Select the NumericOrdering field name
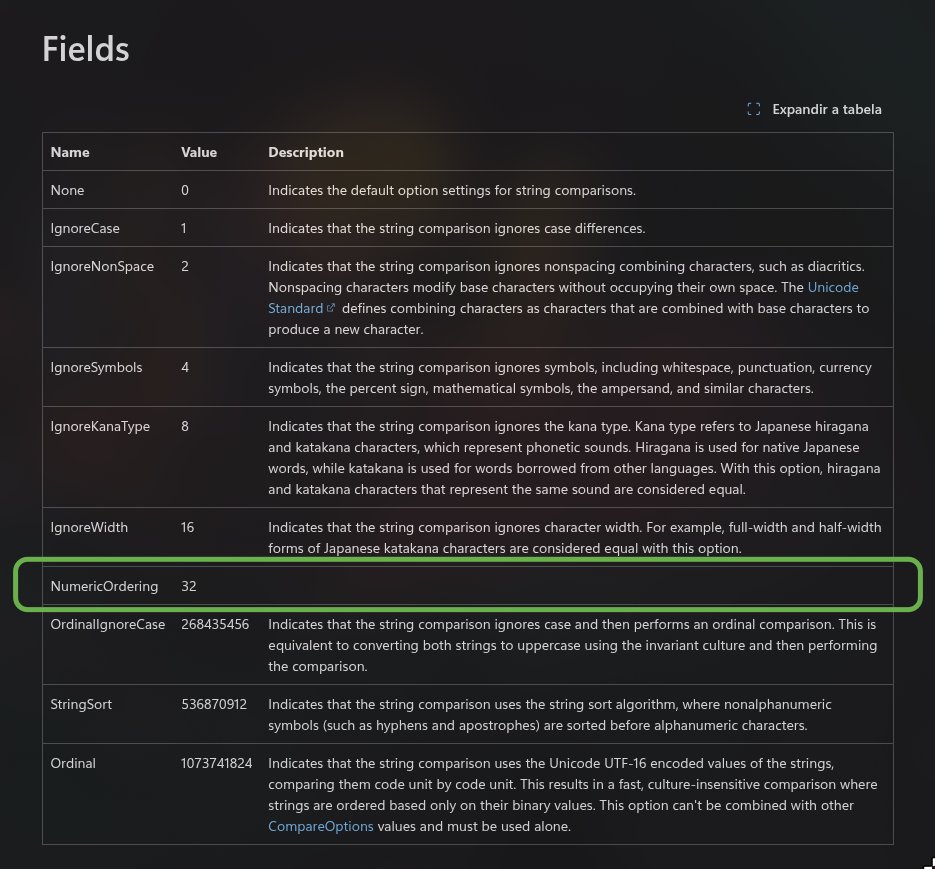Viewport: 935px width, 869px height. coord(104,586)
